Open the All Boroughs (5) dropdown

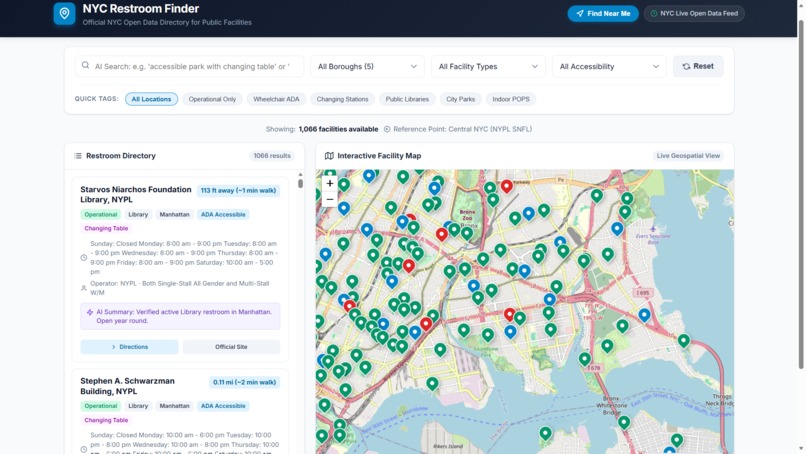[367, 66]
